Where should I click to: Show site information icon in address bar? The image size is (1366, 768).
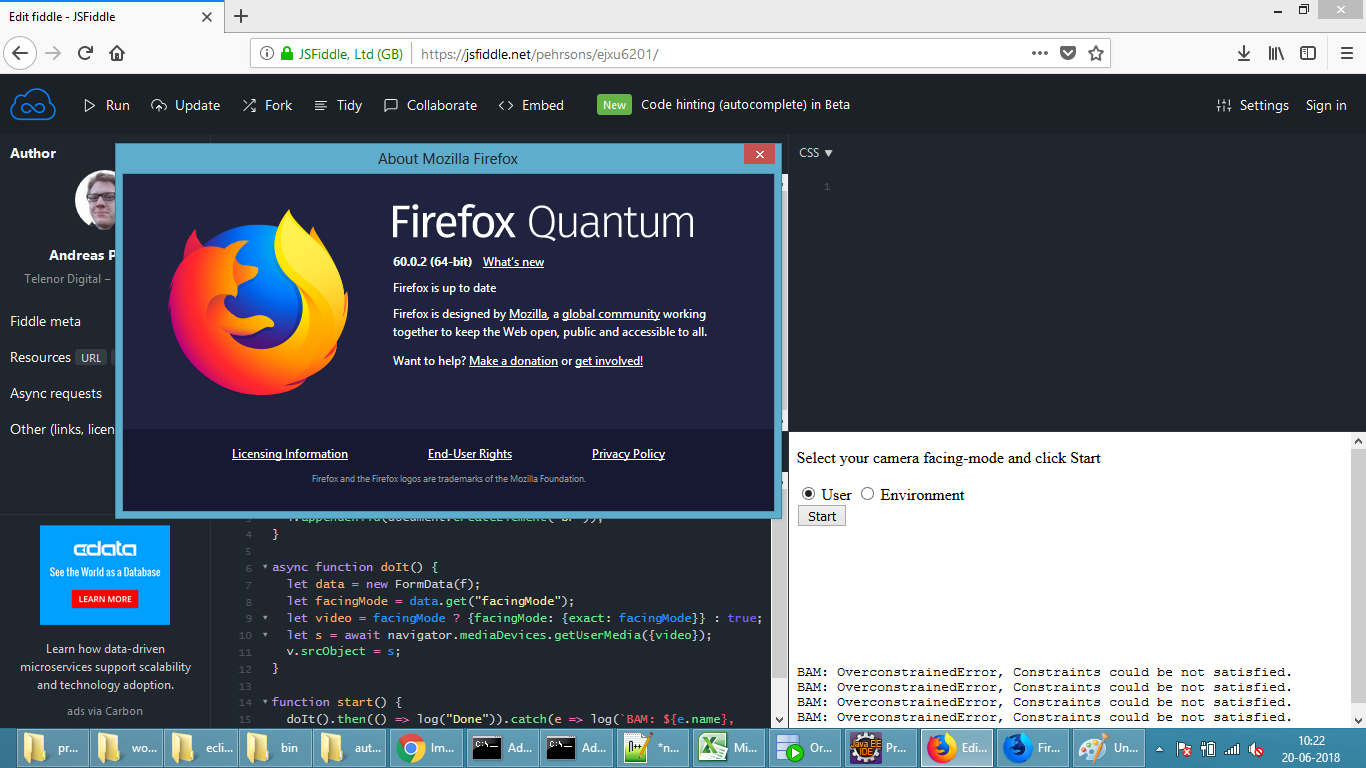[267, 54]
